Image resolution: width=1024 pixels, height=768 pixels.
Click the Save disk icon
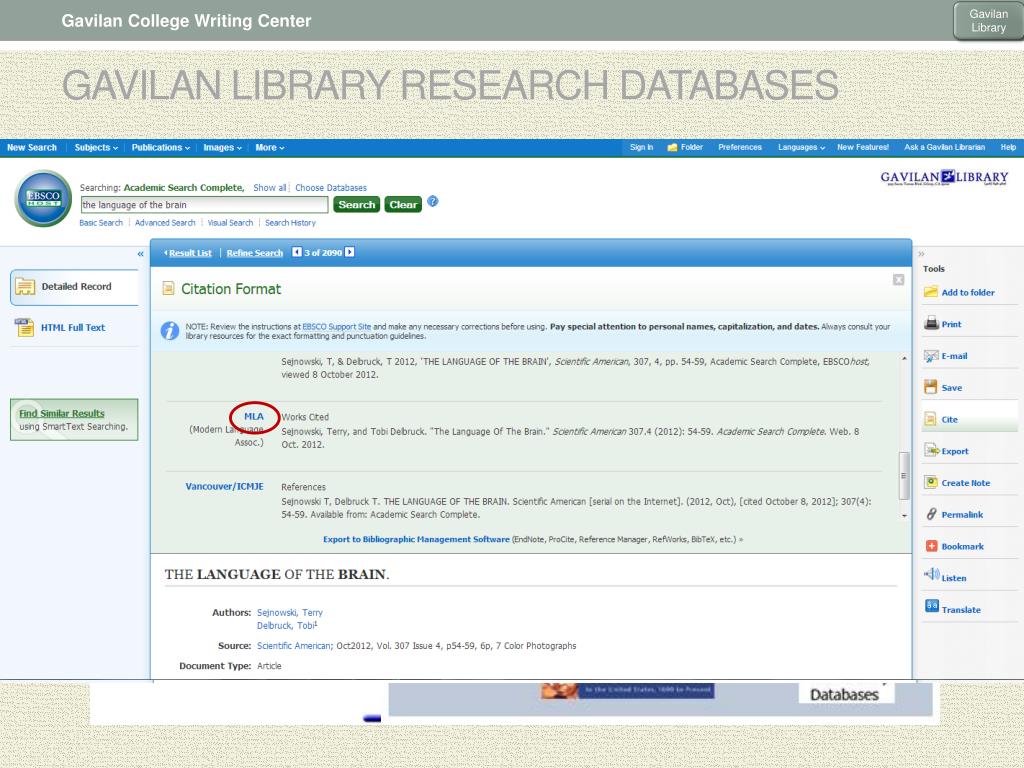point(931,387)
